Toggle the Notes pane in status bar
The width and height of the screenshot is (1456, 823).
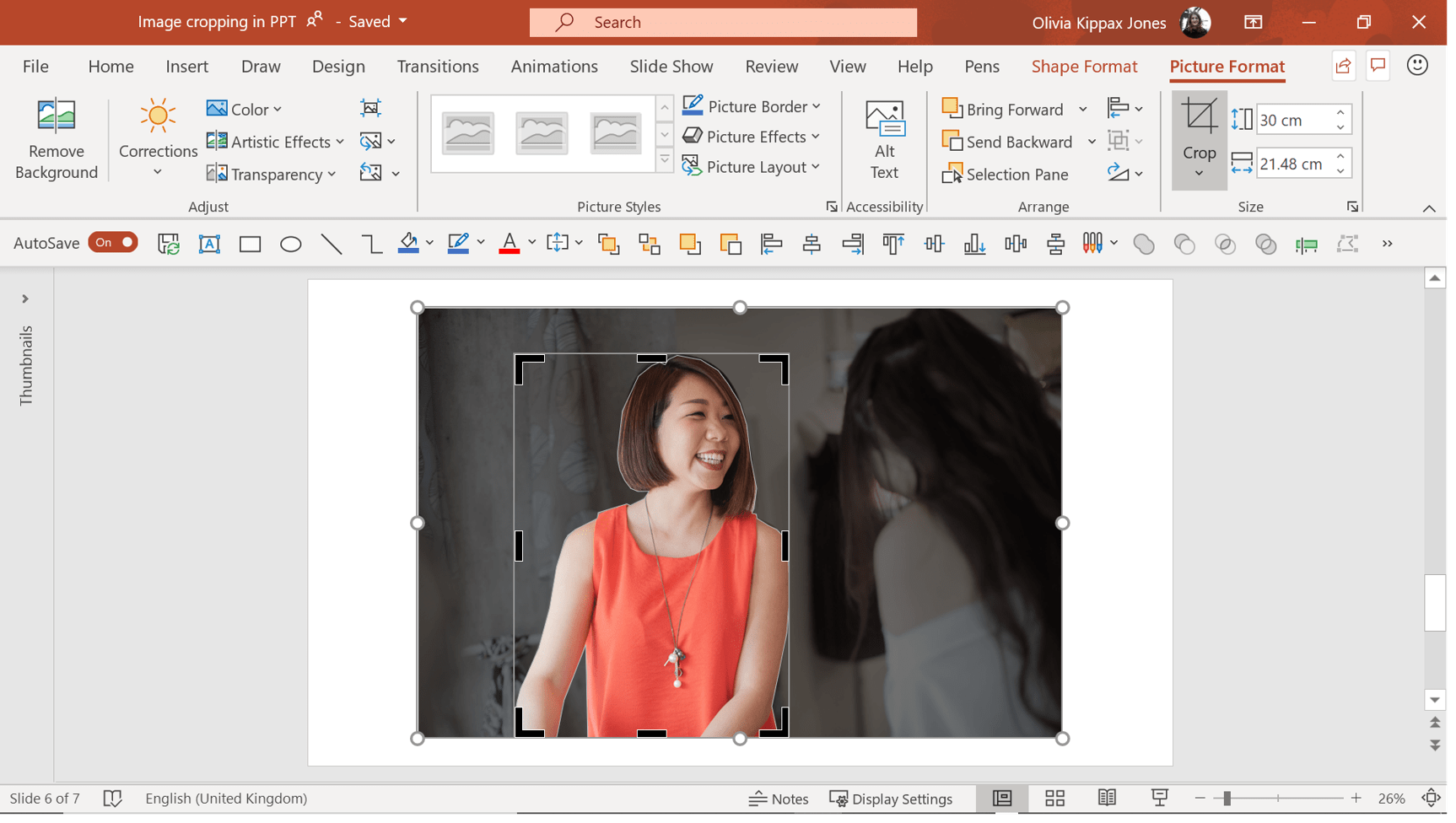pyautogui.click(x=778, y=799)
